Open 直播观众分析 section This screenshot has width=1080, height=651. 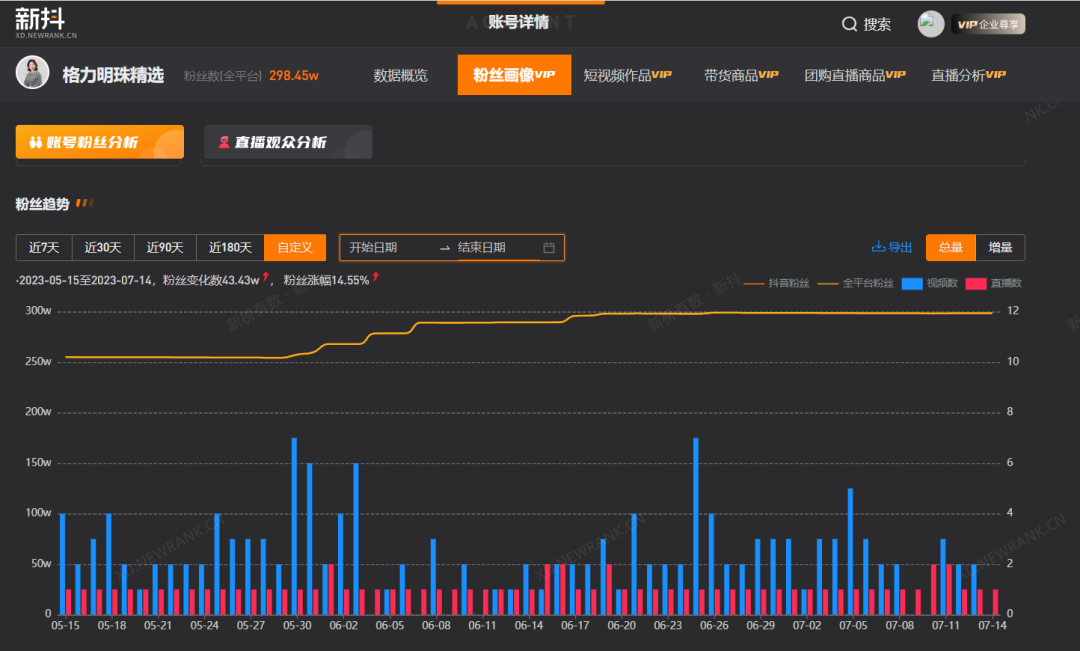point(288,142)
